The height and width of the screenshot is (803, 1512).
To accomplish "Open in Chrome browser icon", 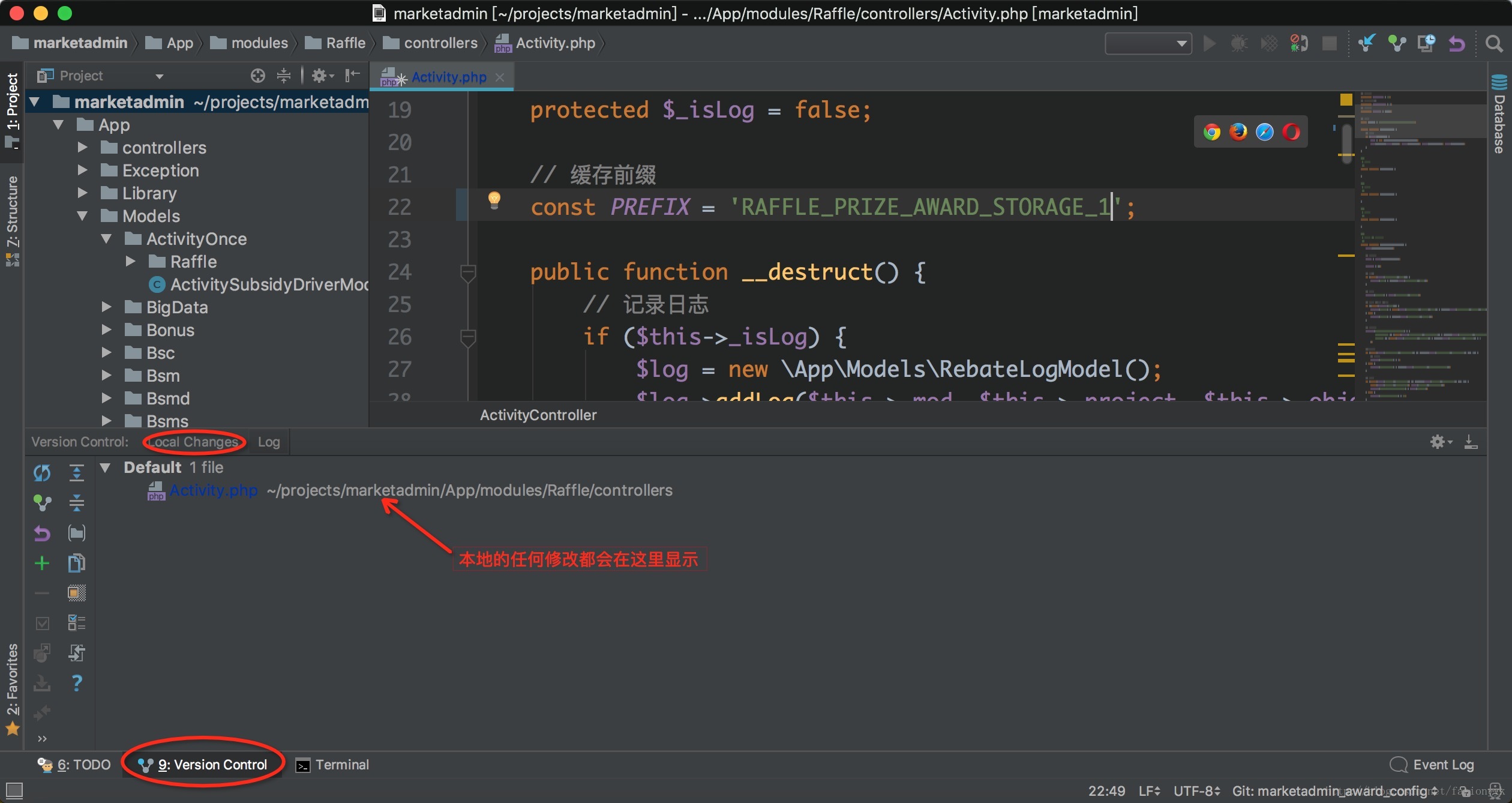I will [x=1211, y=132].
